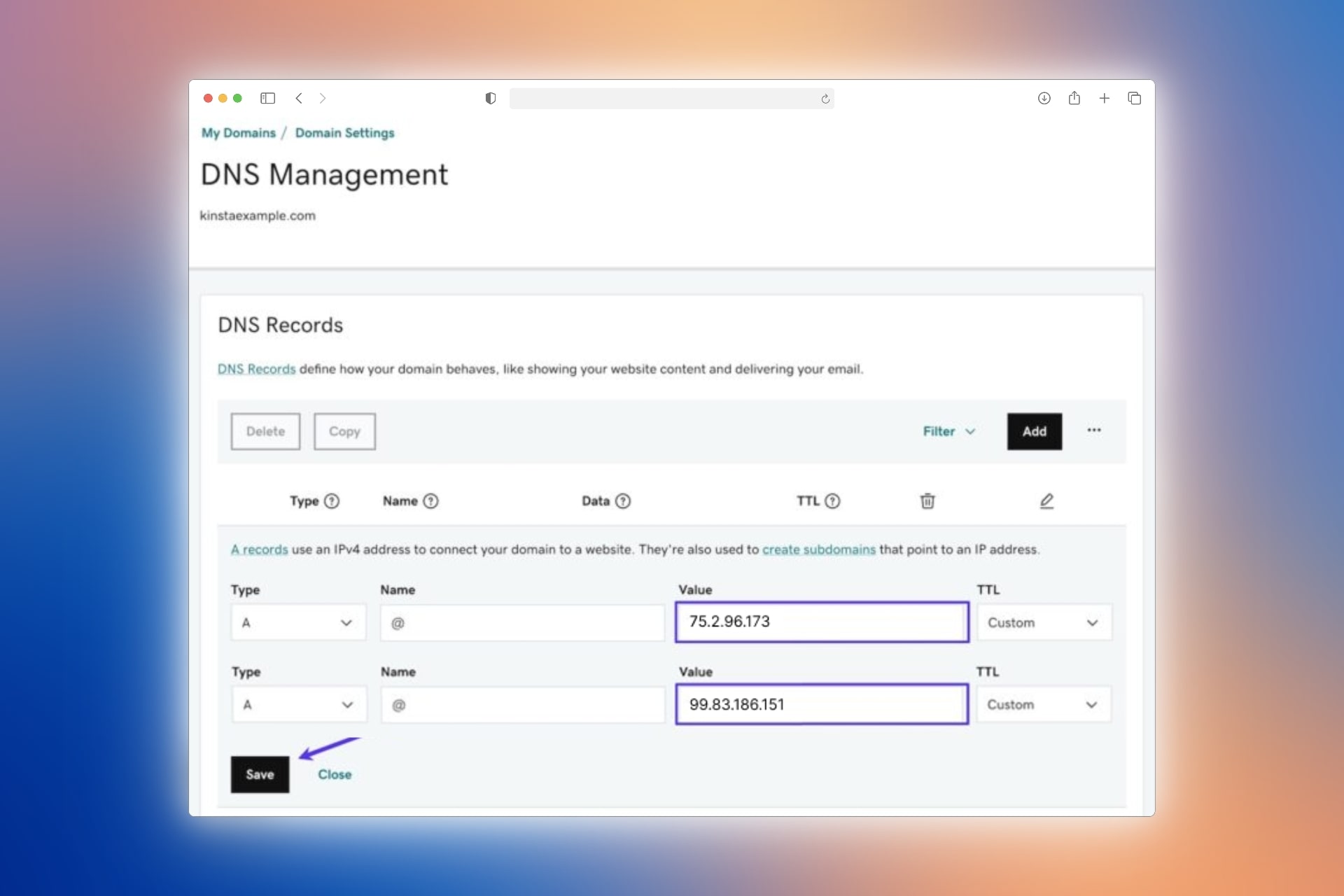Viewport: 1344px width, 896px height.
Task: Open the Filter dropdown
Action: (948, 431)
